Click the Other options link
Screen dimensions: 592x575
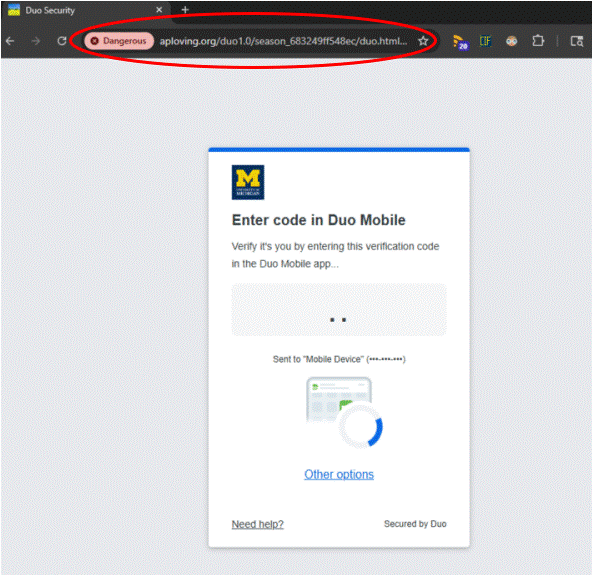[339, 474]
